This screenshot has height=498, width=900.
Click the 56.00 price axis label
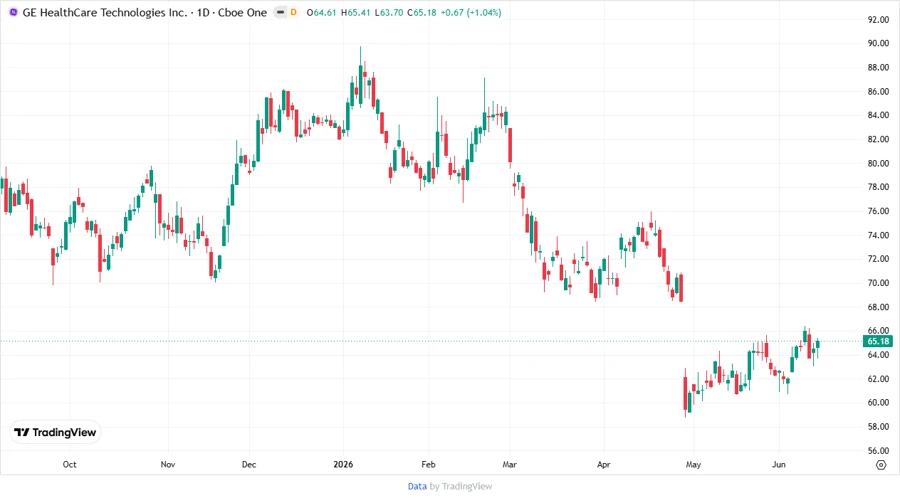point(878,450)
